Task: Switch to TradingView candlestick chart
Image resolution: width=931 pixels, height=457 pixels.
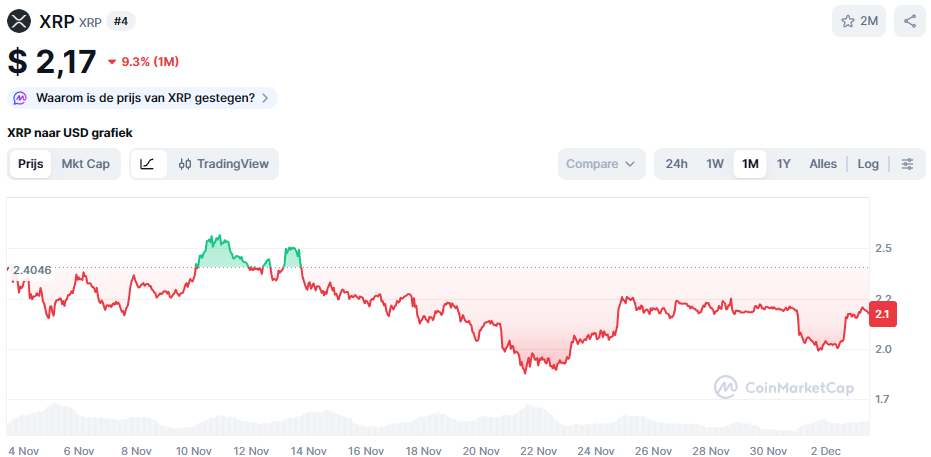Action: pos(223,164)
